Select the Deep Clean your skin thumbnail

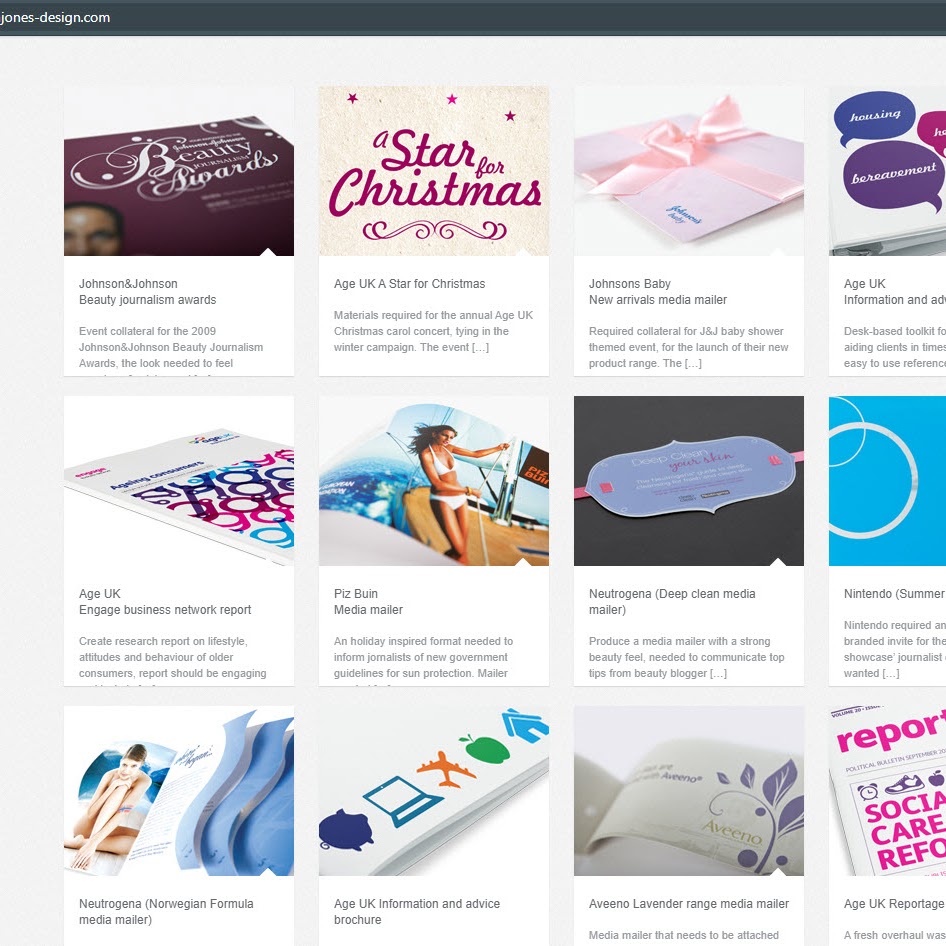coord(688,481)
